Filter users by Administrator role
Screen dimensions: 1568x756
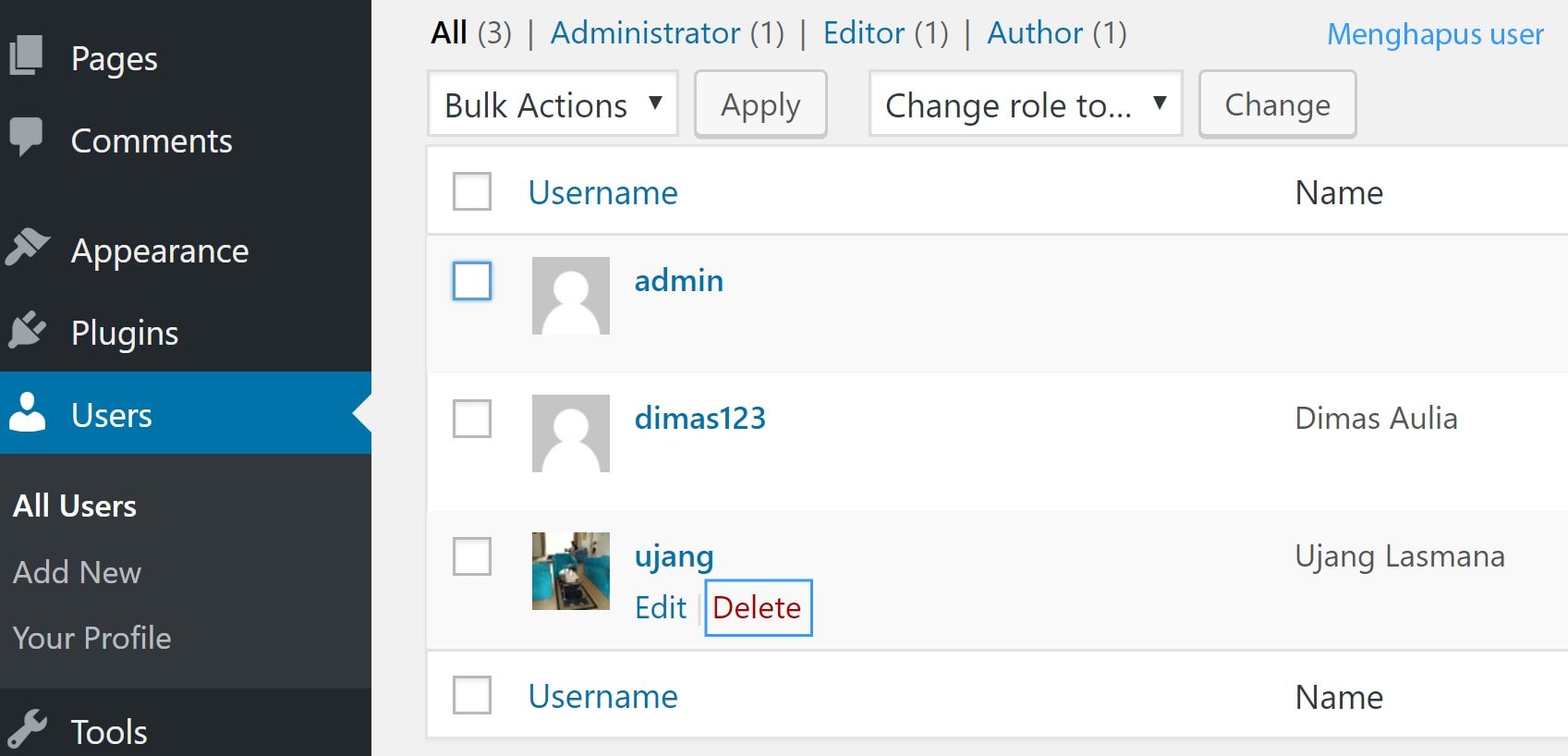[645, 33]
